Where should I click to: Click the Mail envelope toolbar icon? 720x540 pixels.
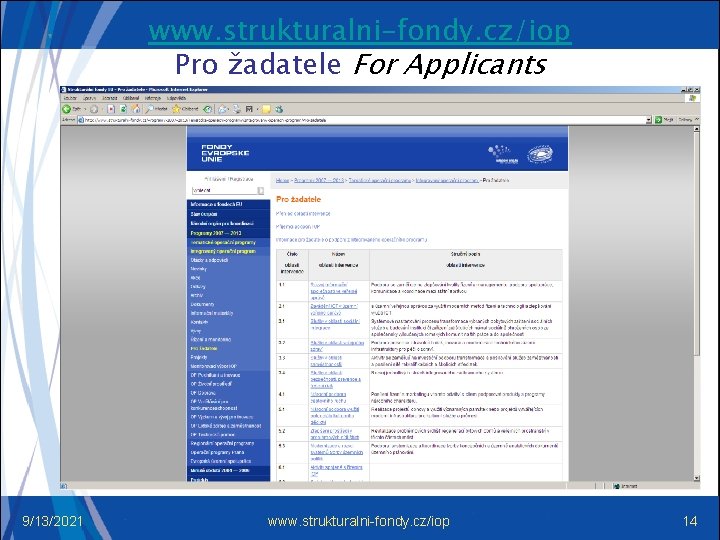pos(223,109)
